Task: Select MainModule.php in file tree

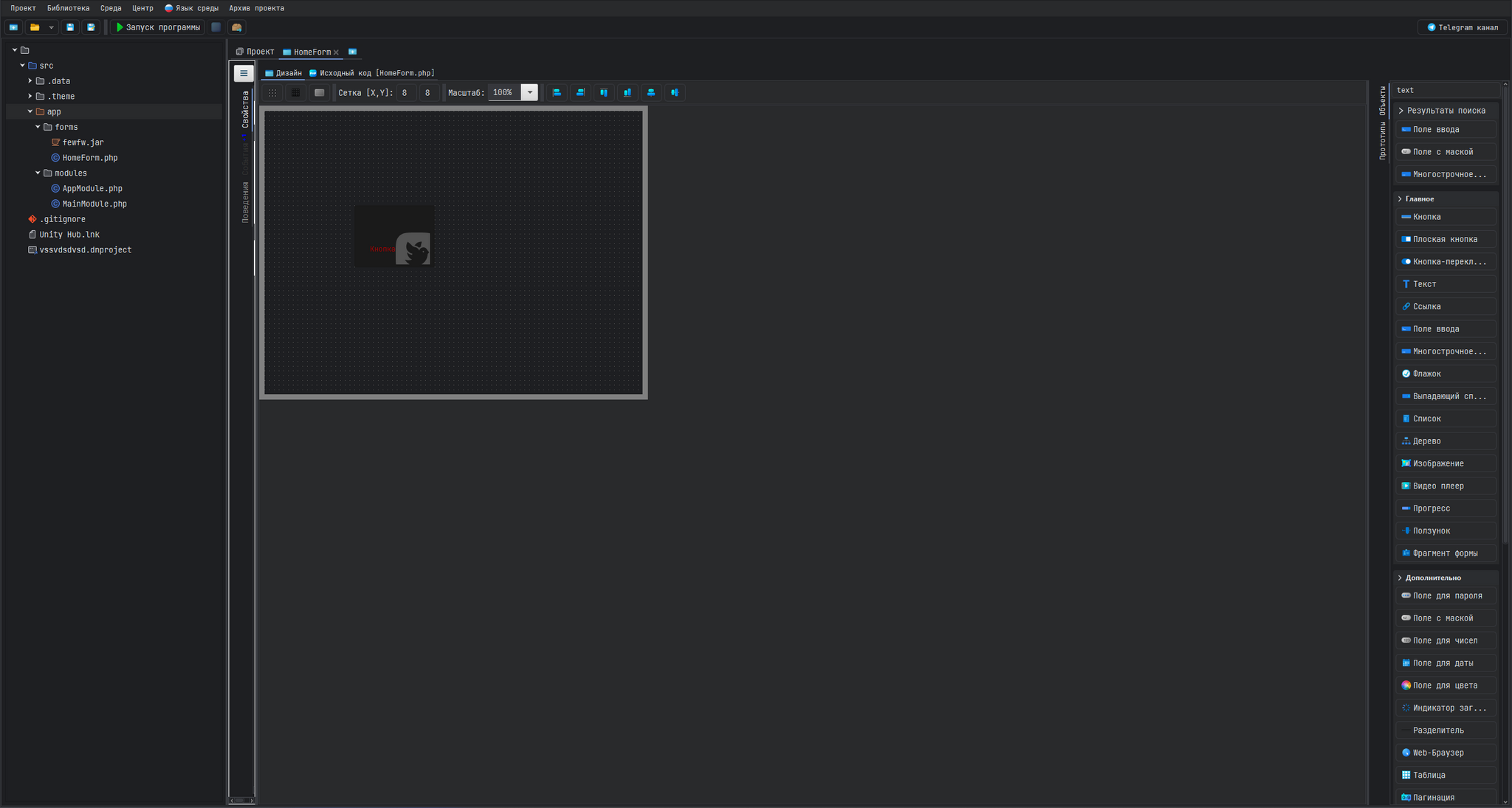Action: tap(89, 204)
